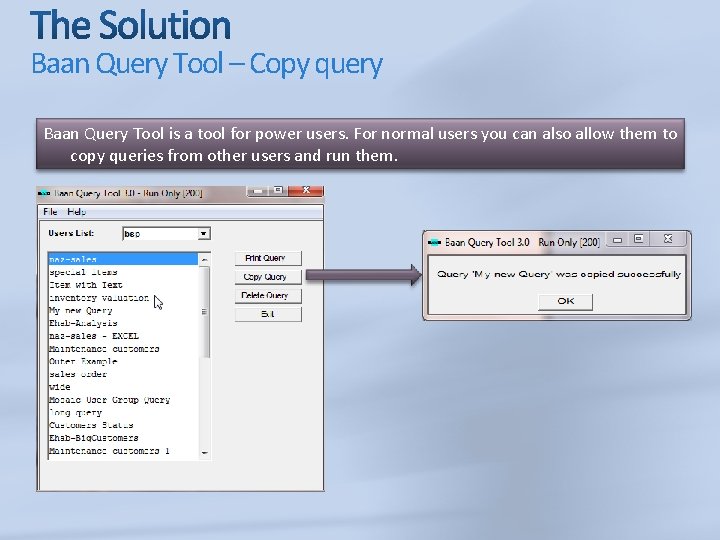
Task: Click the Delete Query button
Action: click(268, 296)
